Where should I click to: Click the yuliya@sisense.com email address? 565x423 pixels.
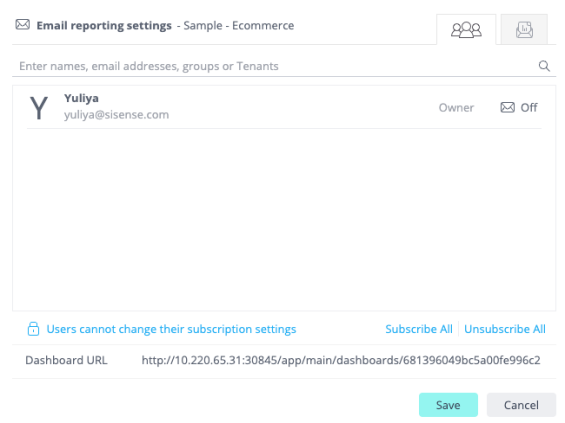[x=116, y=115]
